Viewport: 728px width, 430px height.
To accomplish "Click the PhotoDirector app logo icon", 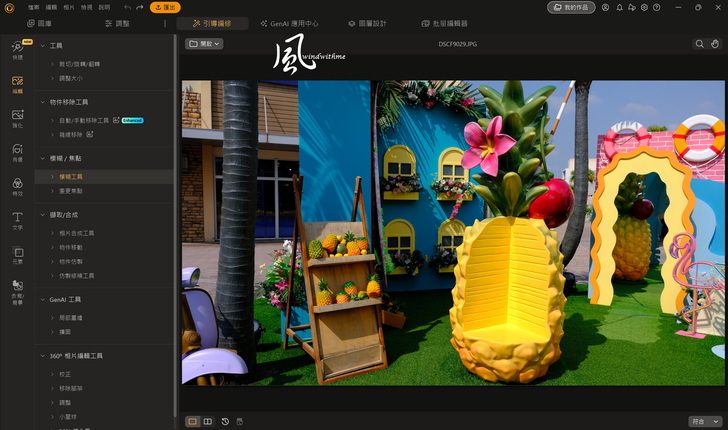I will (9, 7).
